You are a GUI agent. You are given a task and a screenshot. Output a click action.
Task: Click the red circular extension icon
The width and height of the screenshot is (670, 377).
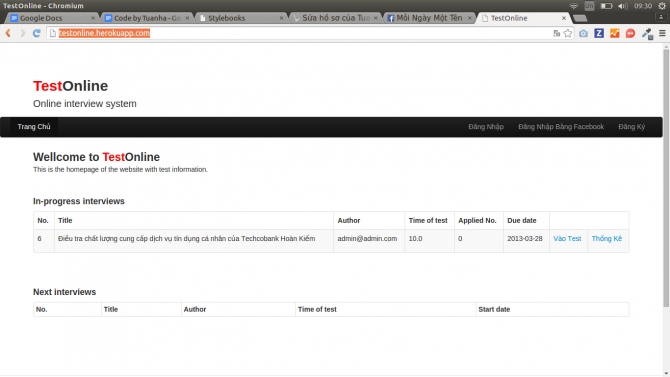coord(630,33)
